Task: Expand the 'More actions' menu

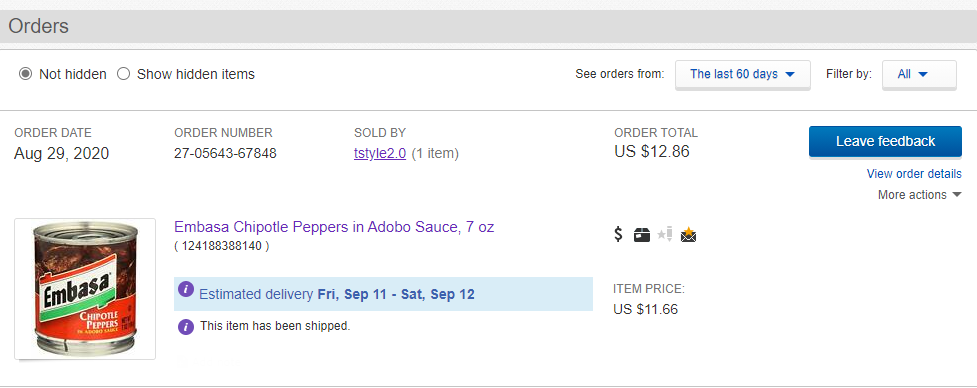Action: 920,195
